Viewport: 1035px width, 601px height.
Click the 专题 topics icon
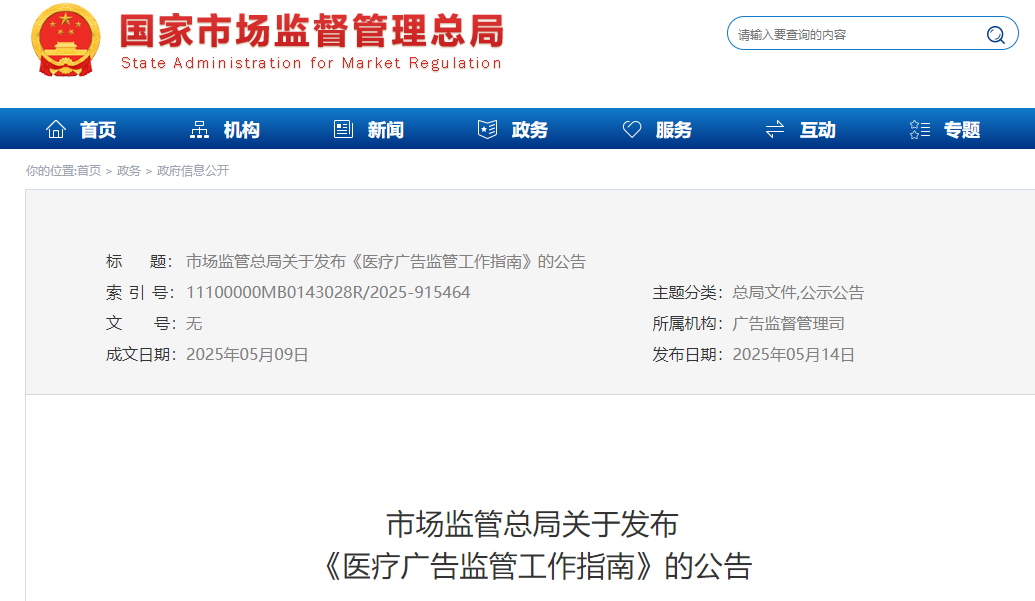918,128
